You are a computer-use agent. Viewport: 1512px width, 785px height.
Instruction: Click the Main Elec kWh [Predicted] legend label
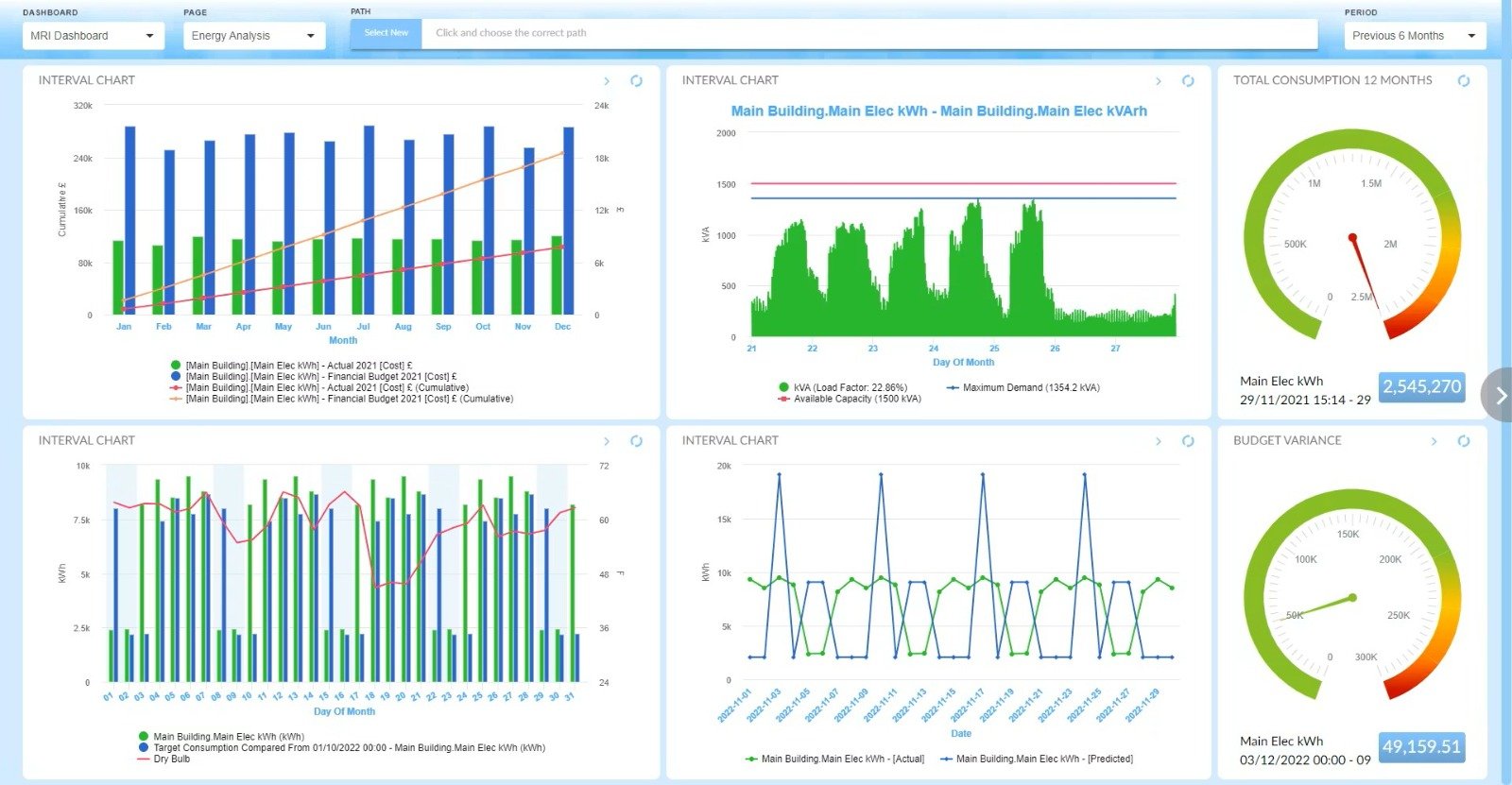point(1043,759)
